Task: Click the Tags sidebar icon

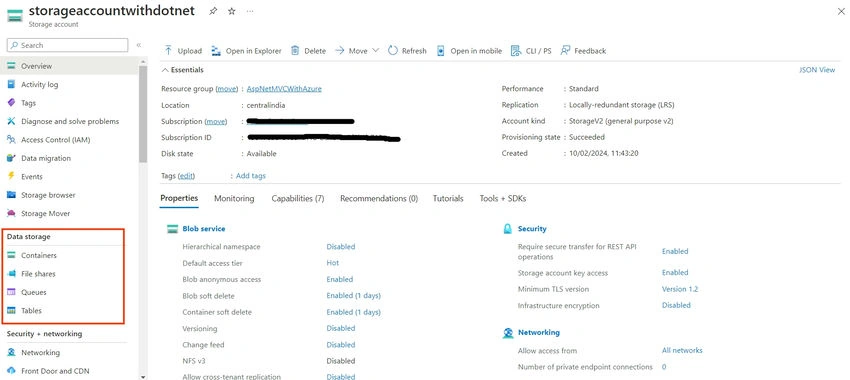Action: click(11, 103)
